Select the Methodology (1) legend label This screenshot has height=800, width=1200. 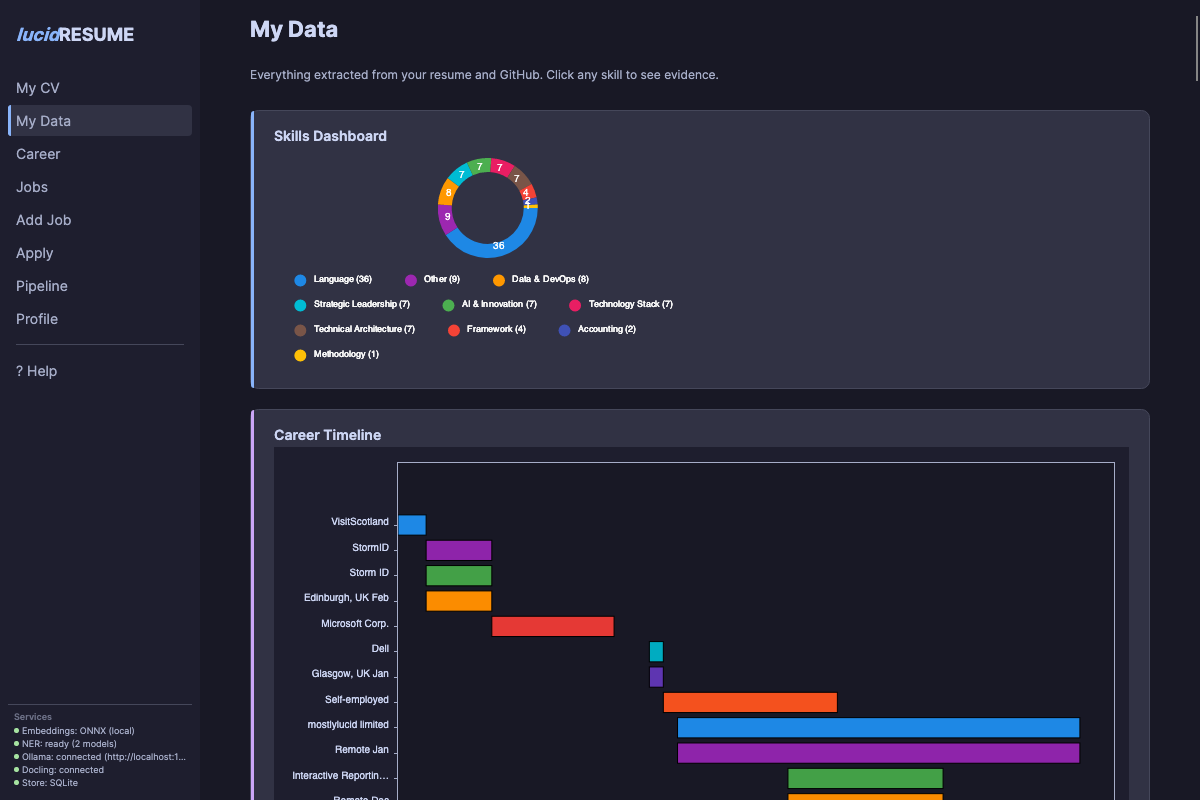346,354
